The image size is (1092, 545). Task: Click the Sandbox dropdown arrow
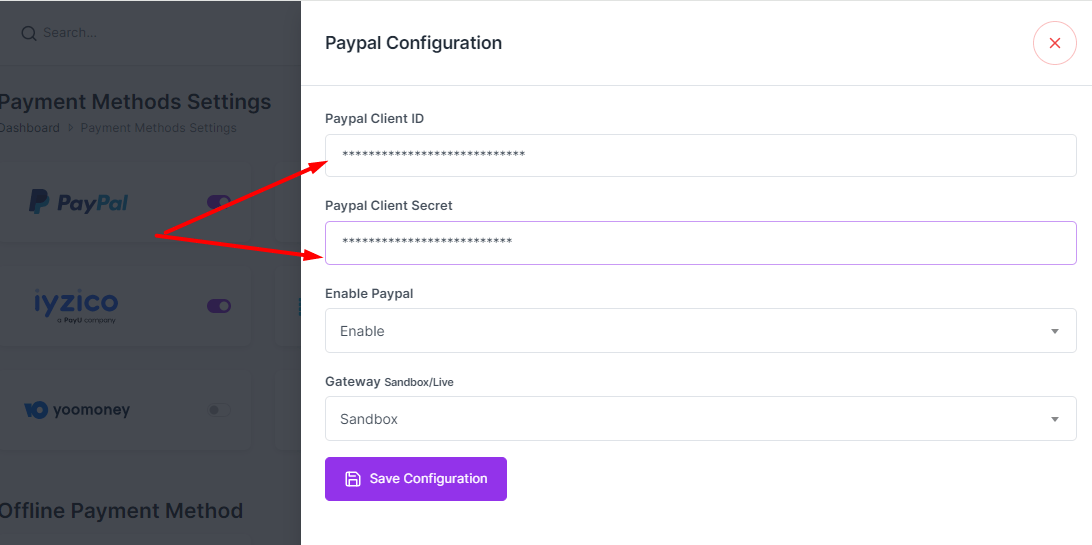point(1054,419)
